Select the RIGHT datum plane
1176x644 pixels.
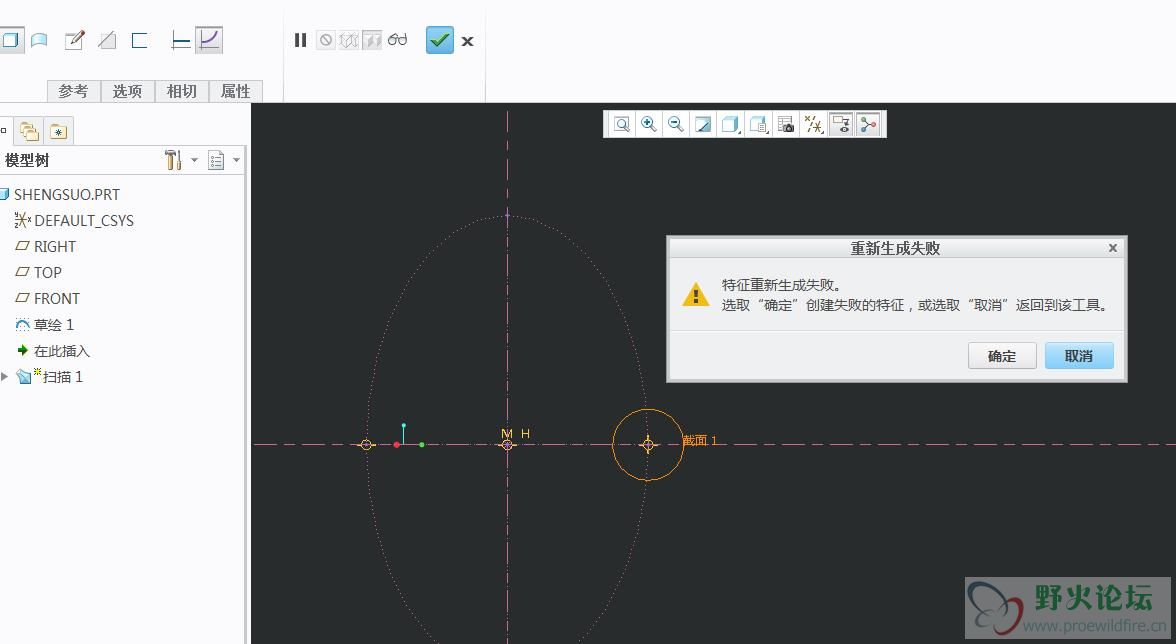pos(55,247)
